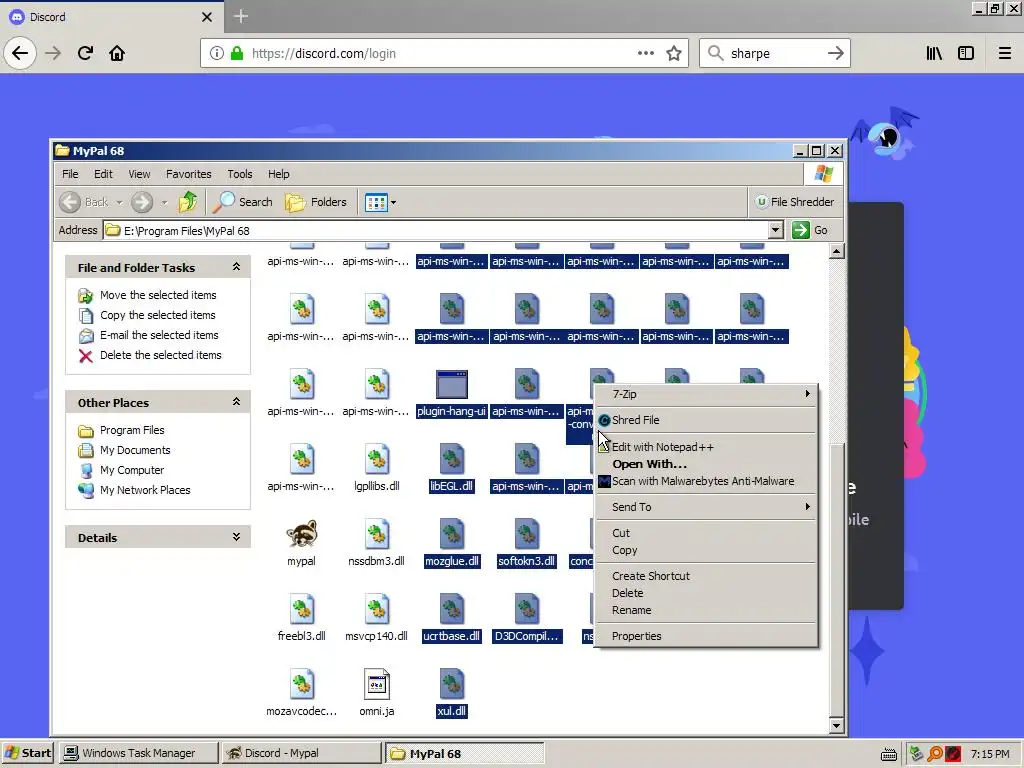Select the libEGL.dll file icon

451,459
